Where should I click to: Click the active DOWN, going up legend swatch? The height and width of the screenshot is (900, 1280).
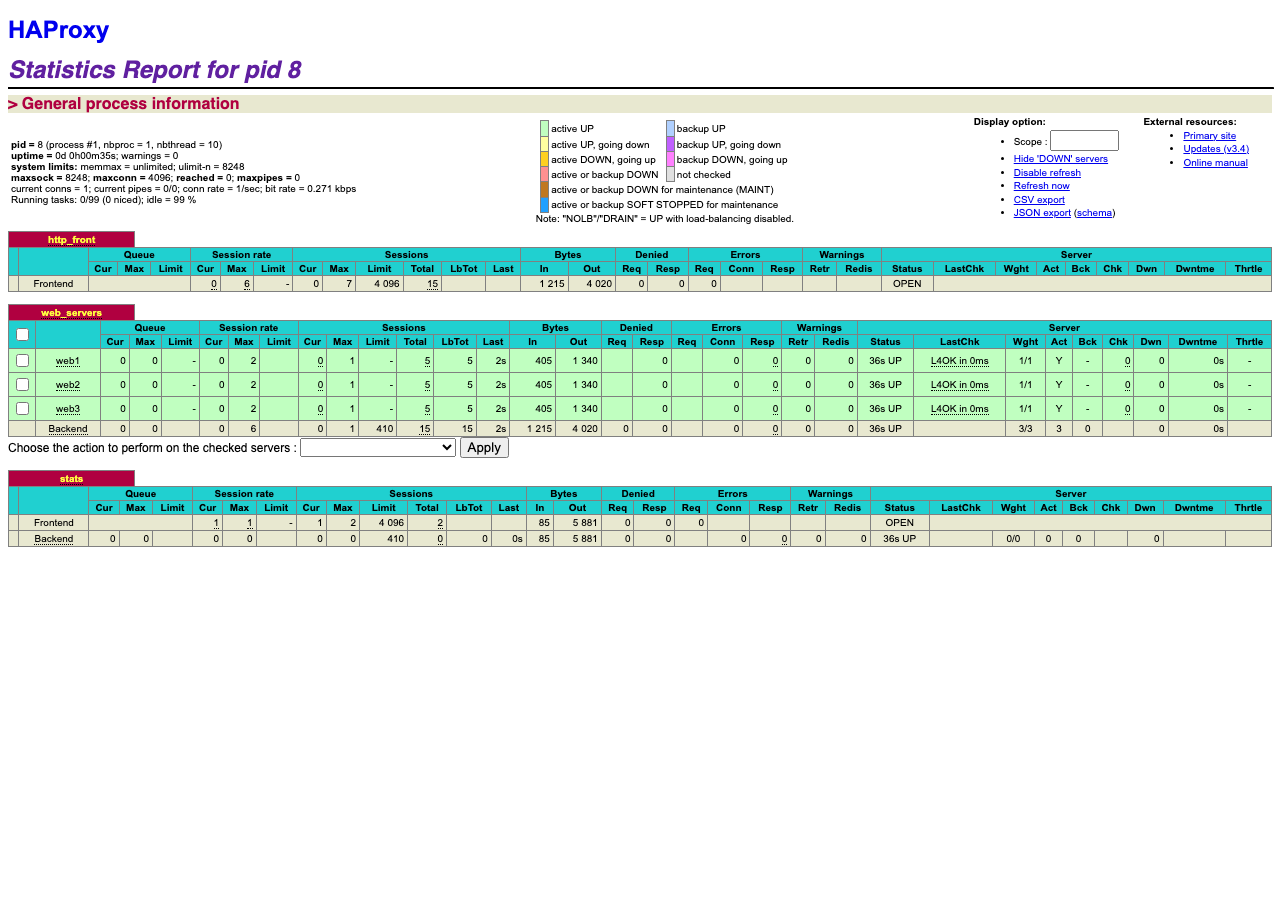point(545,159)
